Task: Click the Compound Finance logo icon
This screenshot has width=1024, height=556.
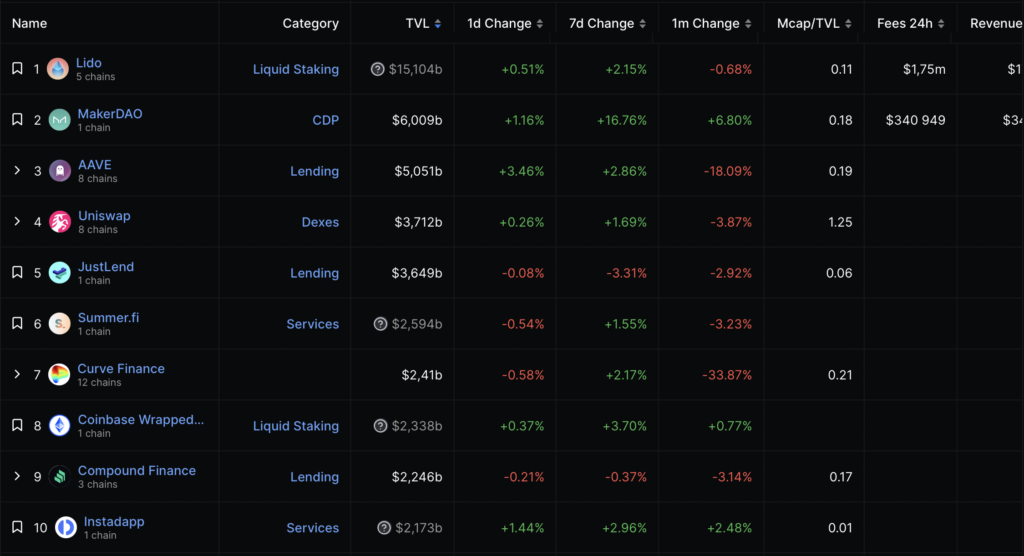Action: 60,477
